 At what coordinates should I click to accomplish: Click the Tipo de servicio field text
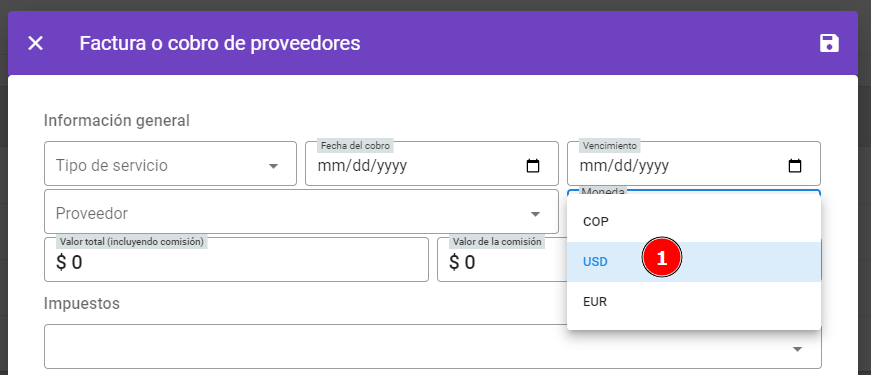click(x=112, y=166)
